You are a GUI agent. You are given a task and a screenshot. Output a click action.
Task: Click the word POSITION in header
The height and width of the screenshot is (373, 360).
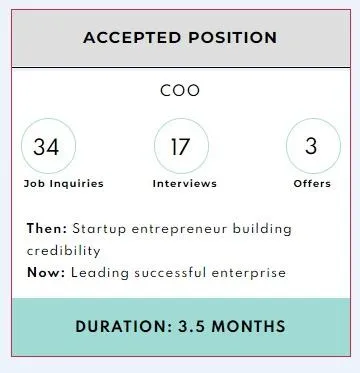click(x=233, y=37)
